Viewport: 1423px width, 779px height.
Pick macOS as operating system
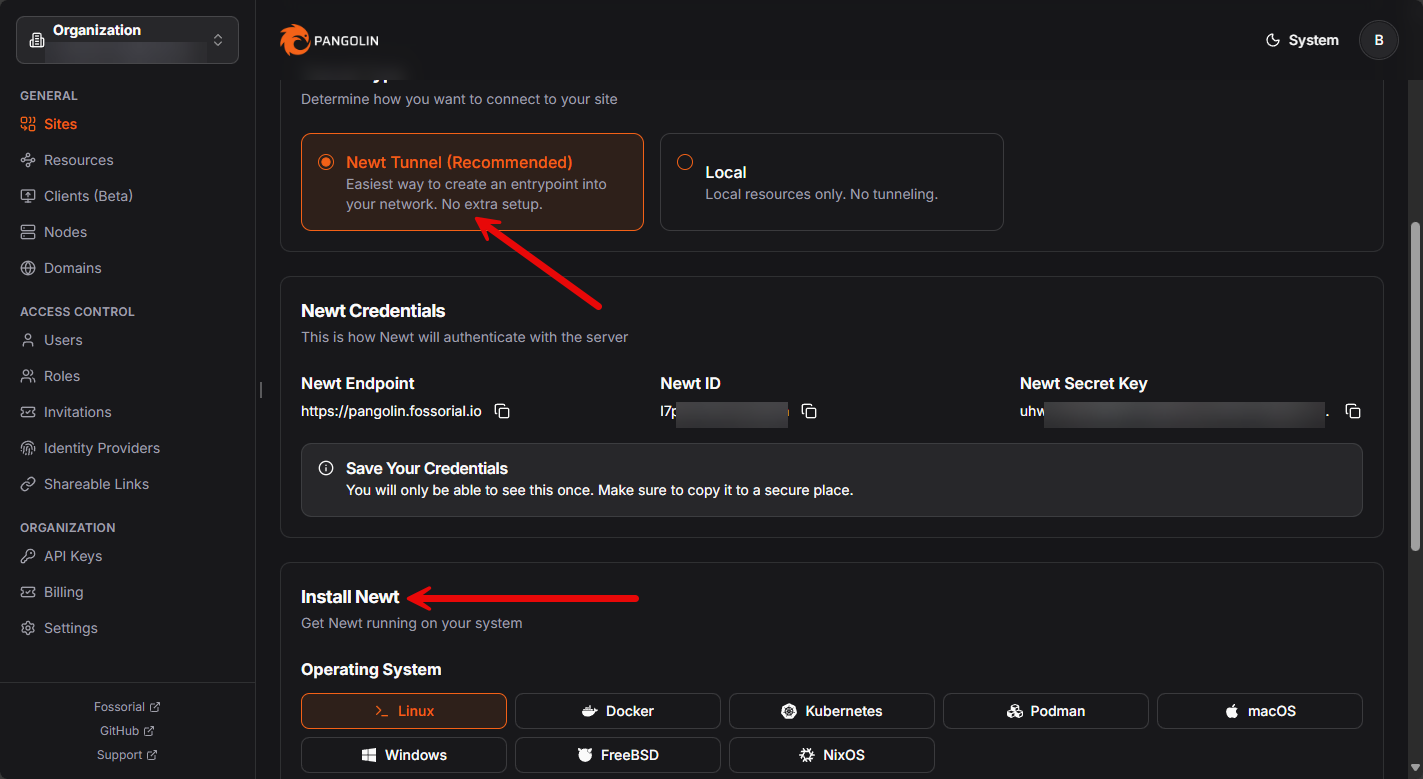pos(1259,711)
